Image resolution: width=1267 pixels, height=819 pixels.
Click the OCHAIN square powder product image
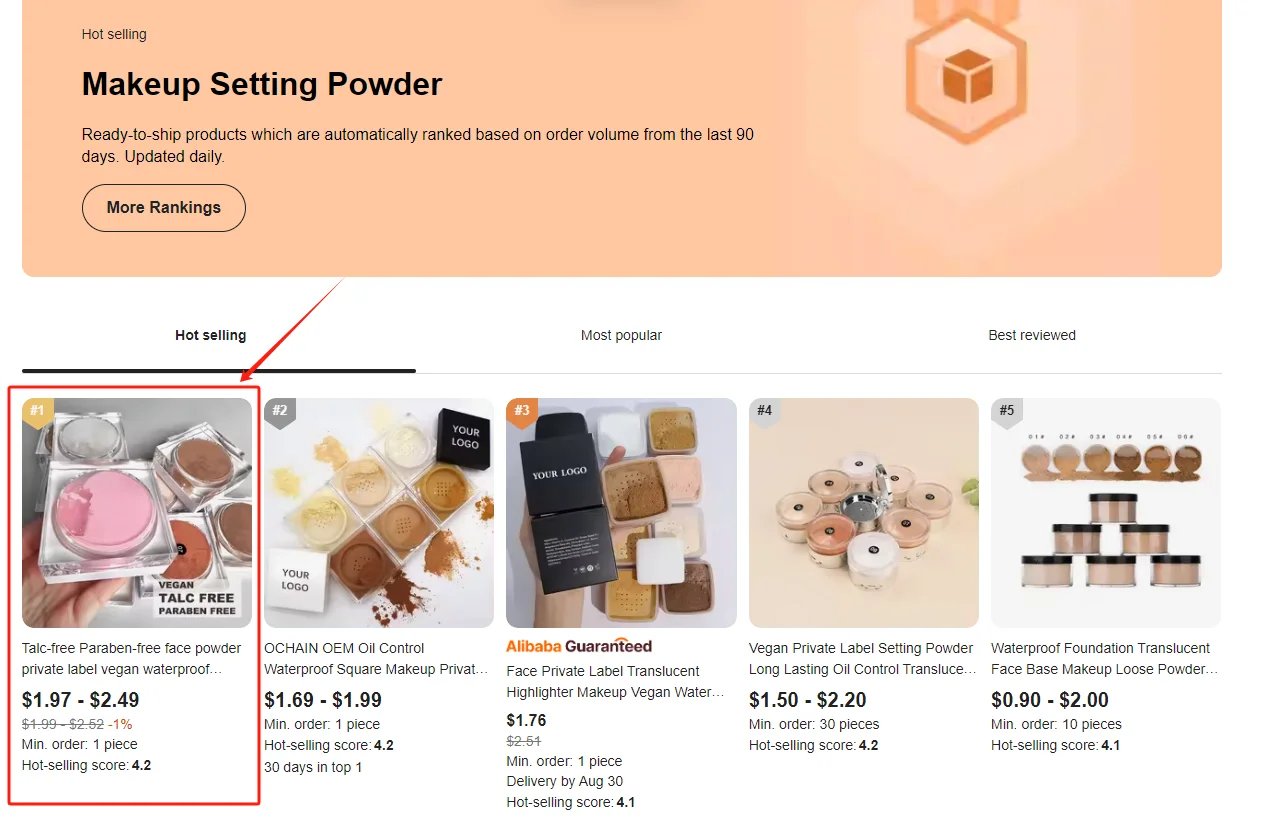tap(379, 513)
